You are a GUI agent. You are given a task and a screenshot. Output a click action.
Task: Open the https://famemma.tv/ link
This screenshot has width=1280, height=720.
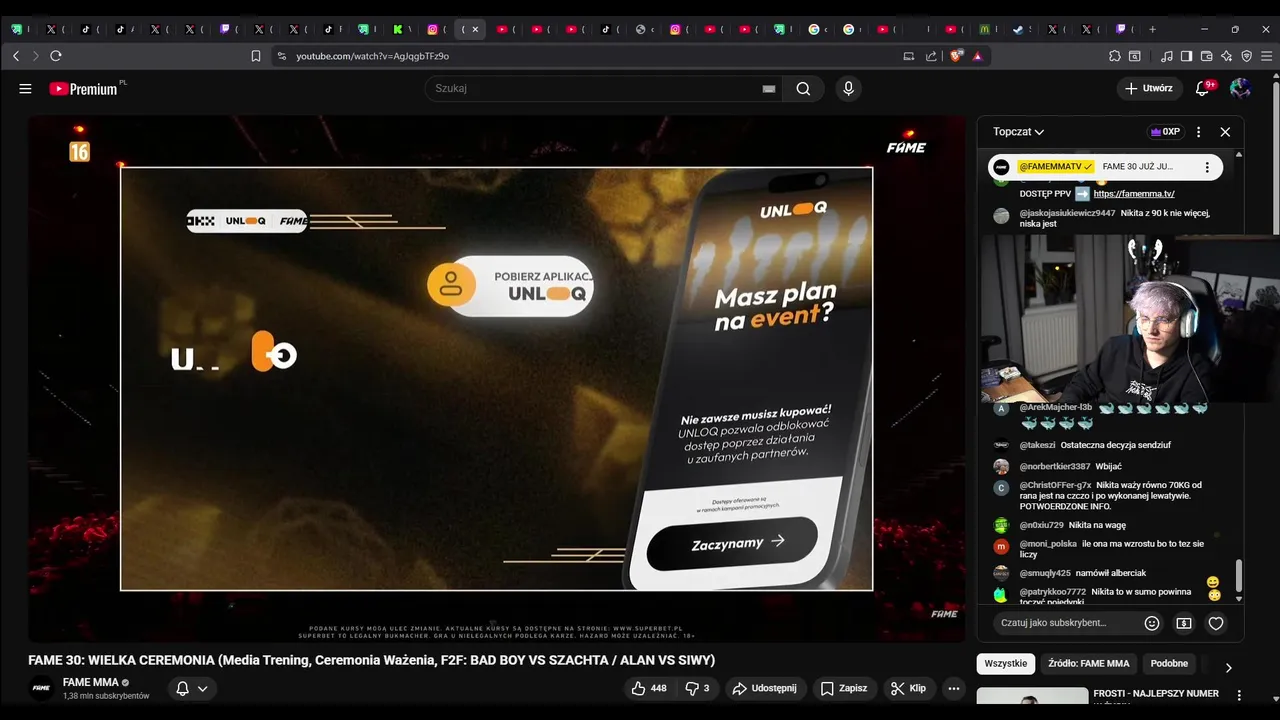(x=1134, y=194)
